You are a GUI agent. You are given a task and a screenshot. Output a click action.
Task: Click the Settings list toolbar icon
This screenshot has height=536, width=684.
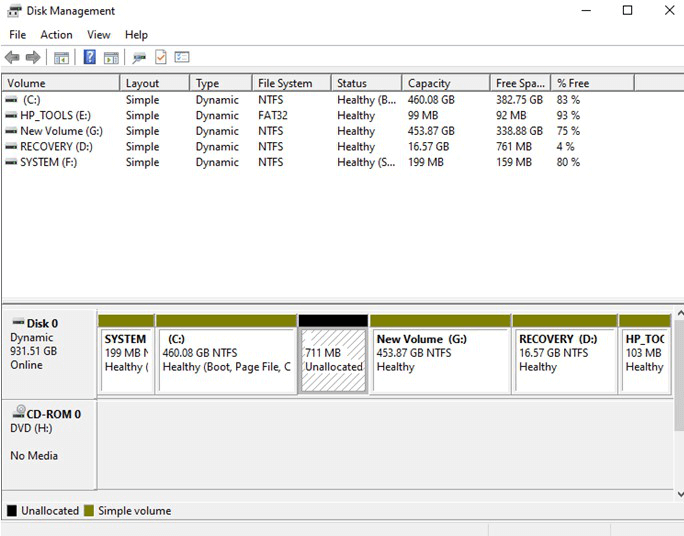point(182,57)
